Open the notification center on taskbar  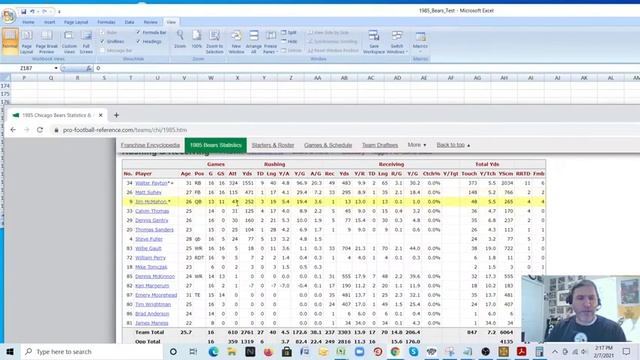[x=626, y=351]
